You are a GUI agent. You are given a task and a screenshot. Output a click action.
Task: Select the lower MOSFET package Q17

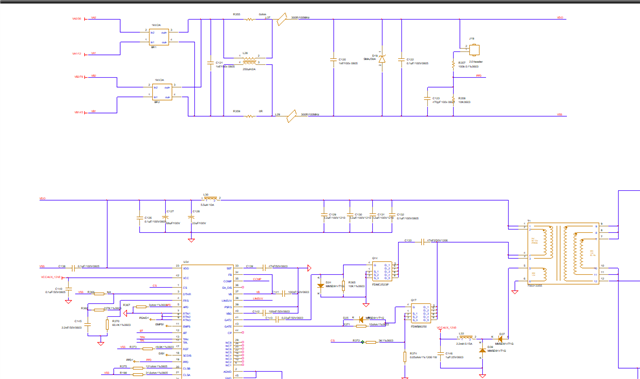[421, 313]
